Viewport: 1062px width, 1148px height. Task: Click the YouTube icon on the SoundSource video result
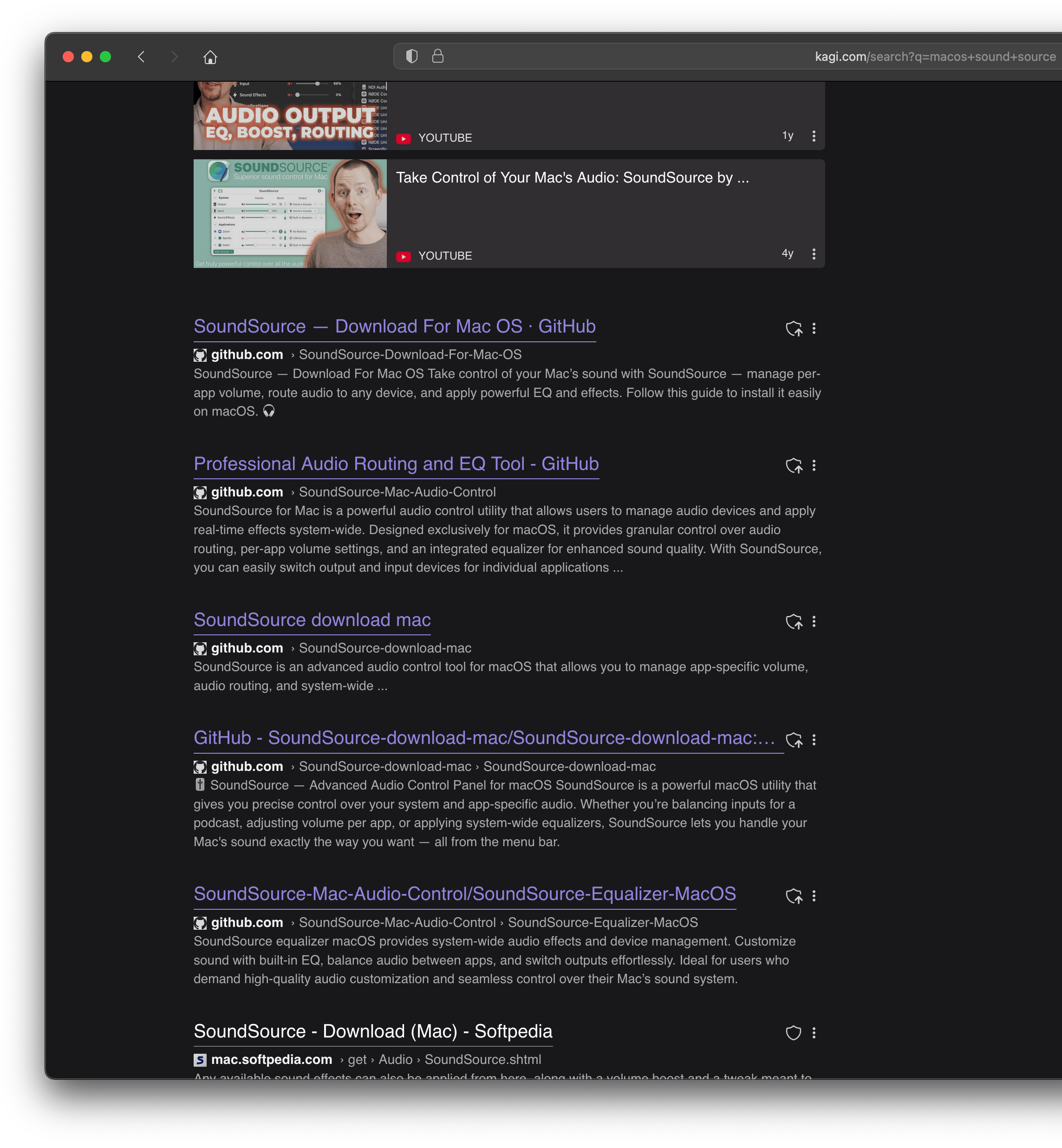pos(404,256)
